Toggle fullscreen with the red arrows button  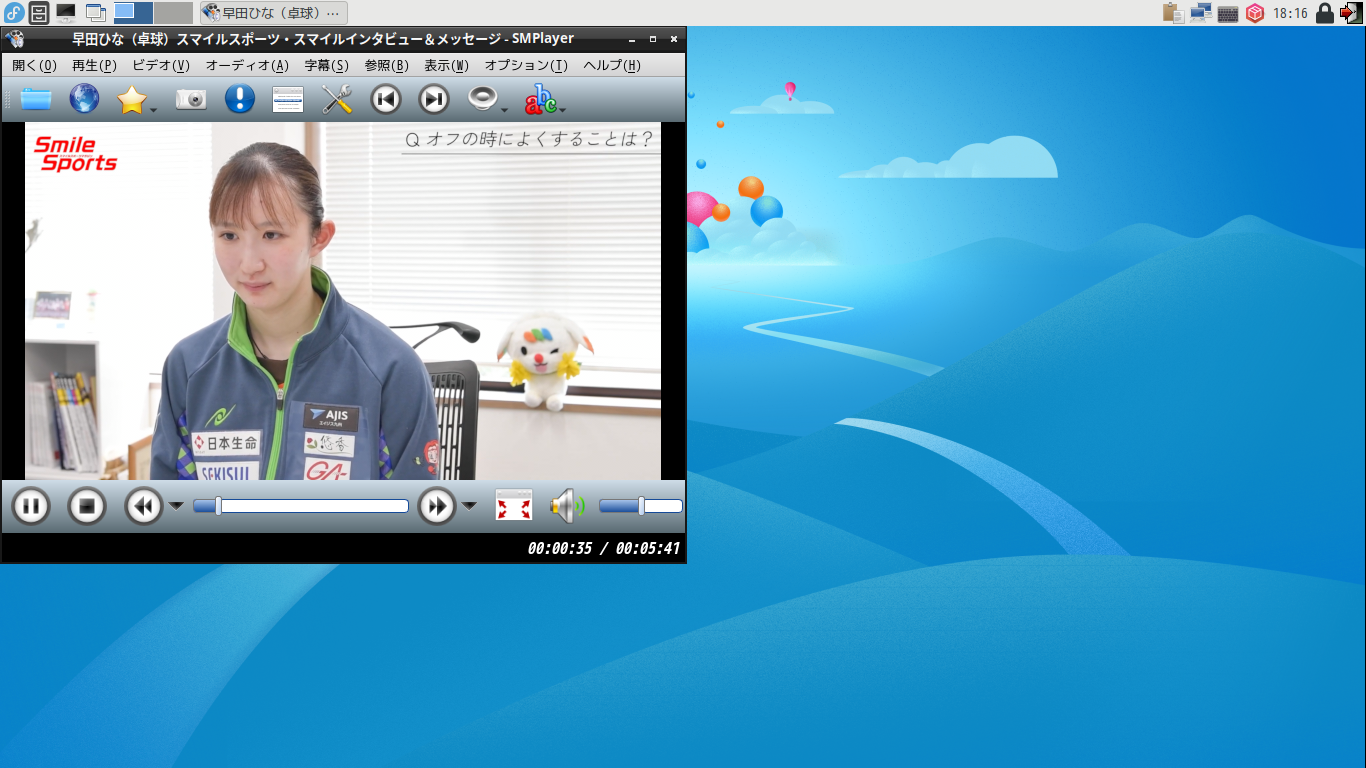click(x=514, y=506)
